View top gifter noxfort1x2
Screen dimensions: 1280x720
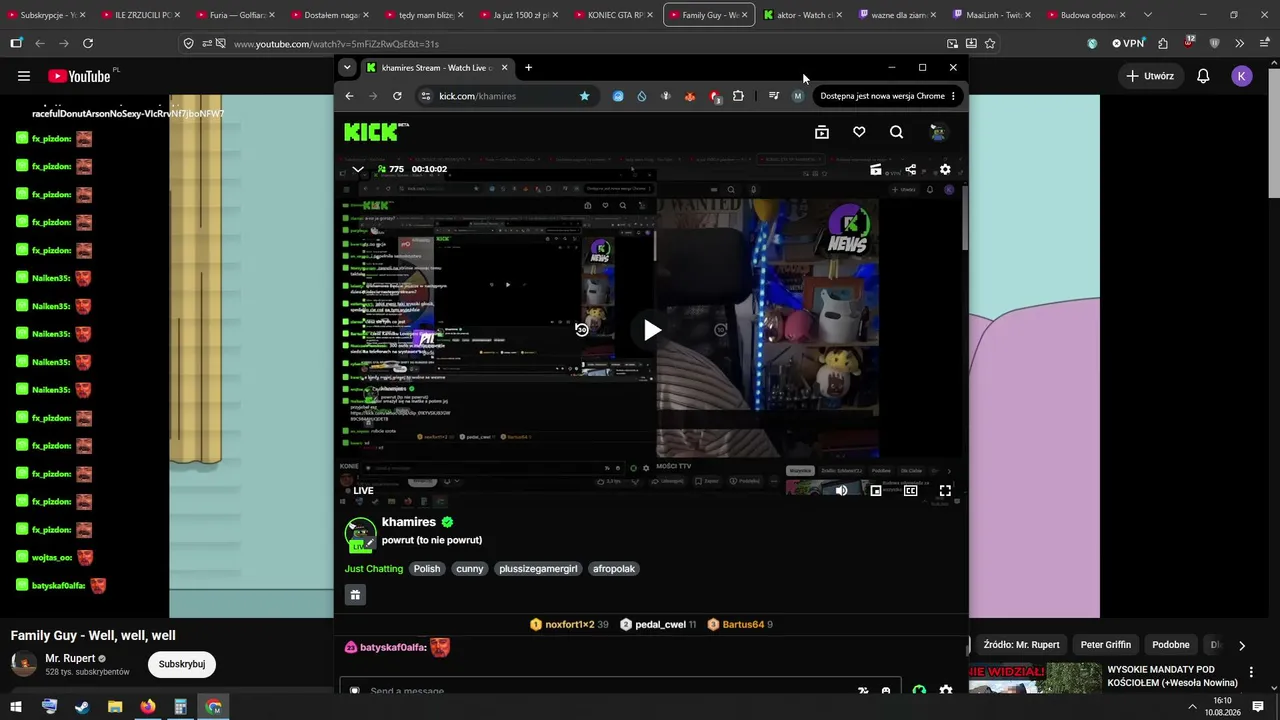click(x=569, y=624)
